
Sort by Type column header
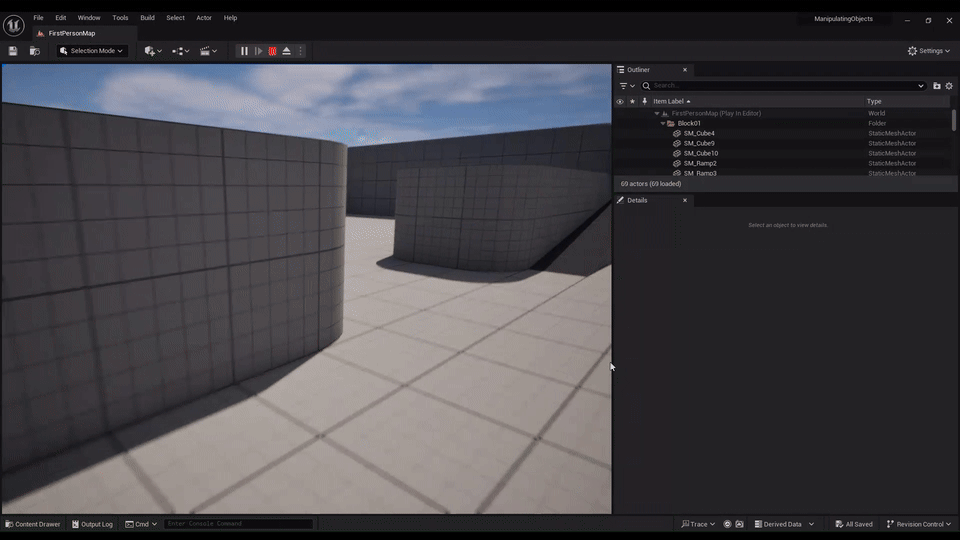(874, 102)
